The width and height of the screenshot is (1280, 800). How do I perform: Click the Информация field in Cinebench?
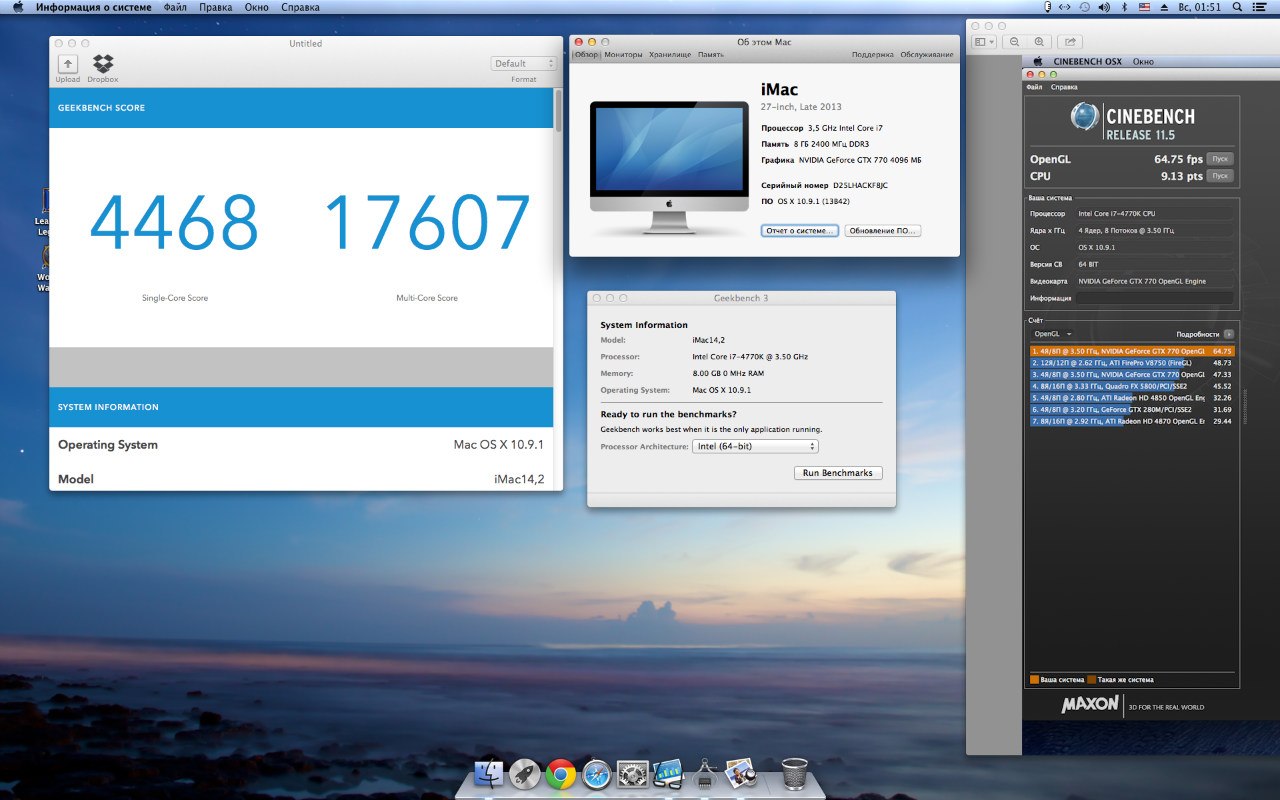point(1155,298)
